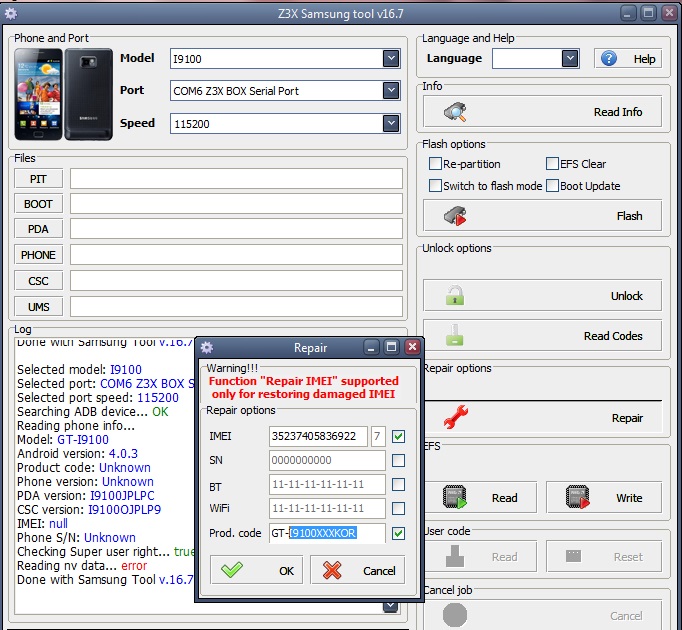
Task: Enable the Re-partition checkbox
Action: pos(435,164)
